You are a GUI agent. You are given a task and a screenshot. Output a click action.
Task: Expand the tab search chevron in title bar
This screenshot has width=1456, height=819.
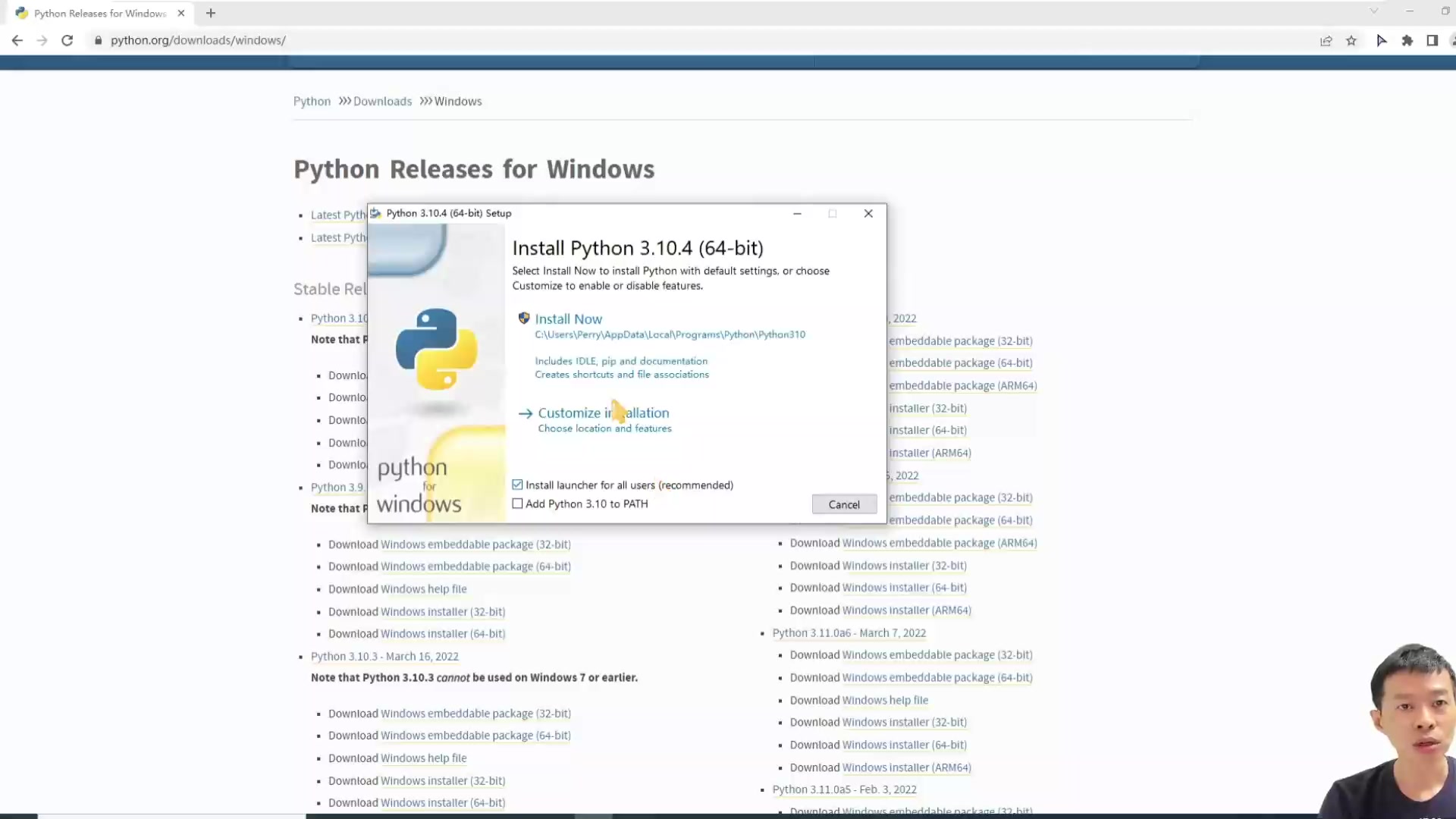click(x=1373, y=11)
